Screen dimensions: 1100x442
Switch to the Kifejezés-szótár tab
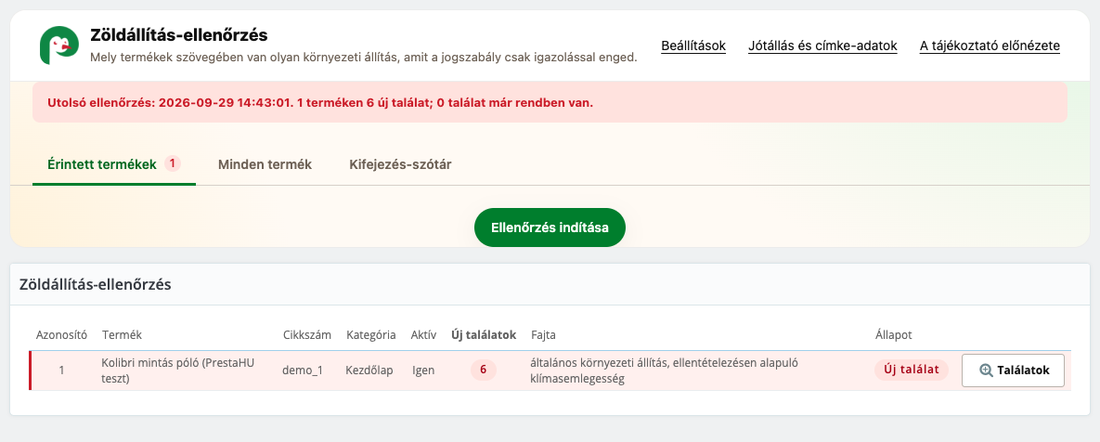(x=401, y=164)
